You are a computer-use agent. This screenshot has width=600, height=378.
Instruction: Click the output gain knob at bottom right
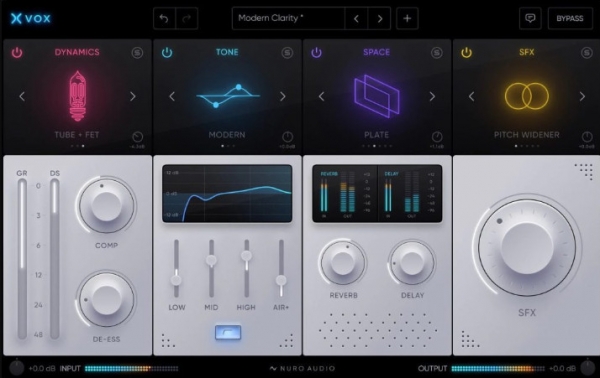click(588, 368)
